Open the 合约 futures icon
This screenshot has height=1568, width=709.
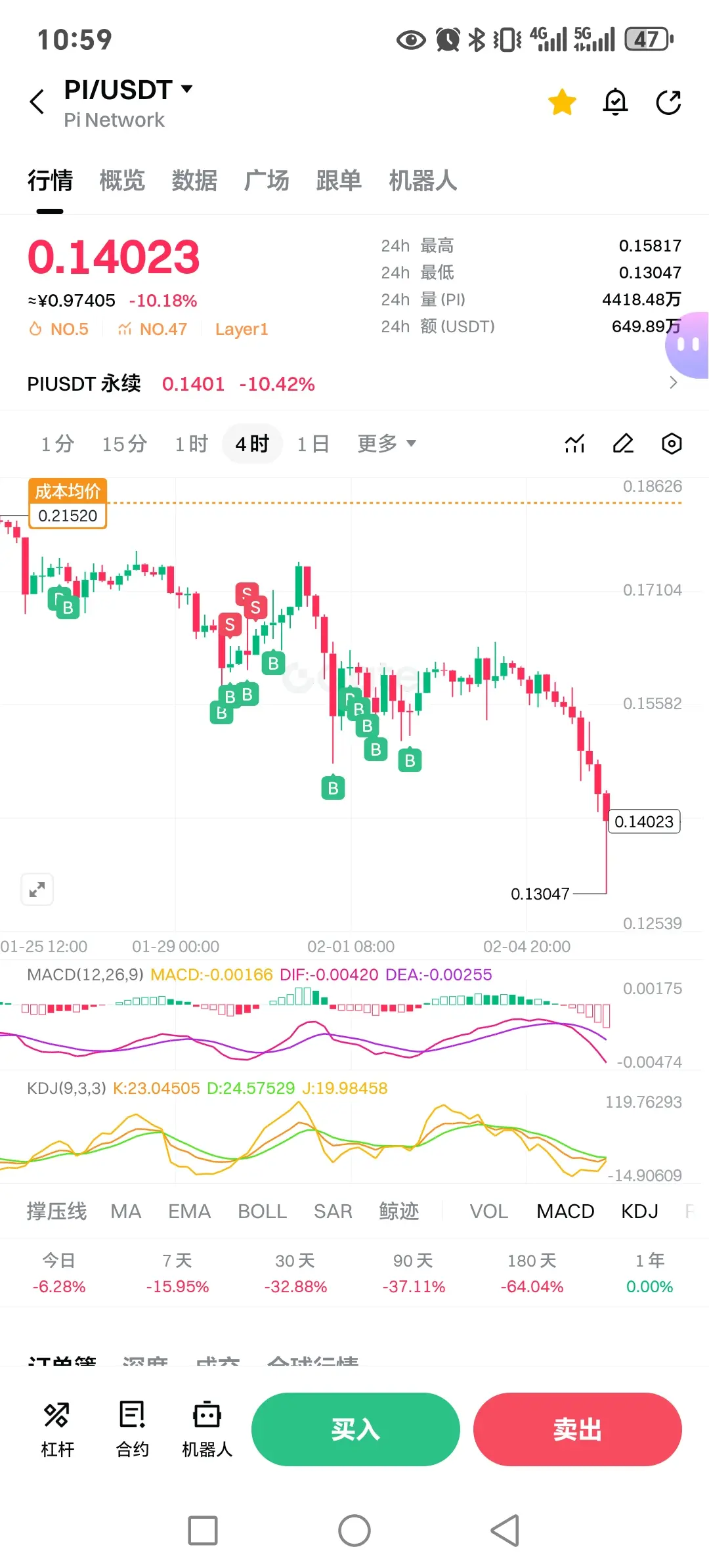(x=132, y=1429)
